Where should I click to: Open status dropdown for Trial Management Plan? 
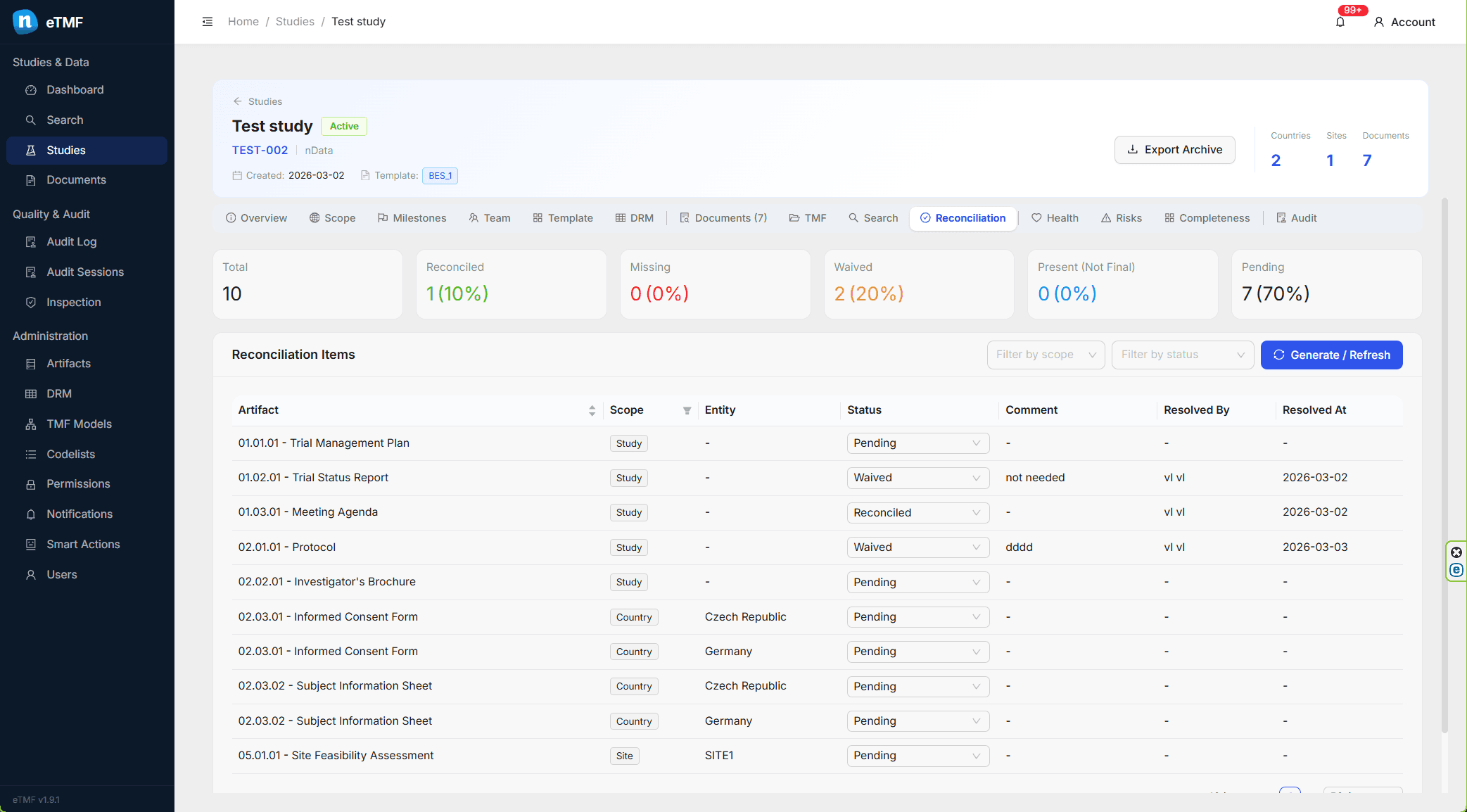point(917,443)
